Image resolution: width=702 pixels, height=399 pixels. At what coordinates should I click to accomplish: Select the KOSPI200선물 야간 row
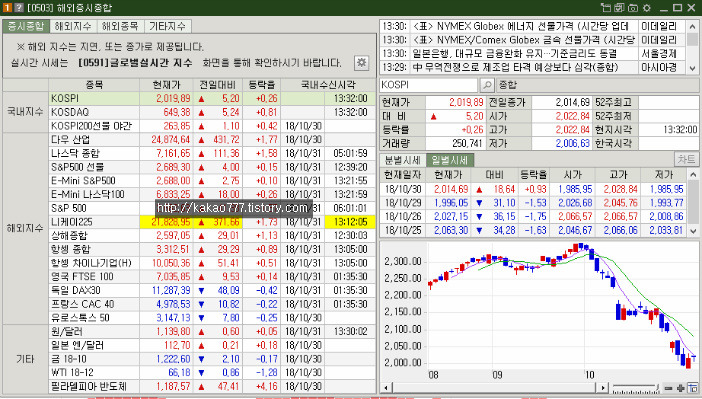pos(212,126)
